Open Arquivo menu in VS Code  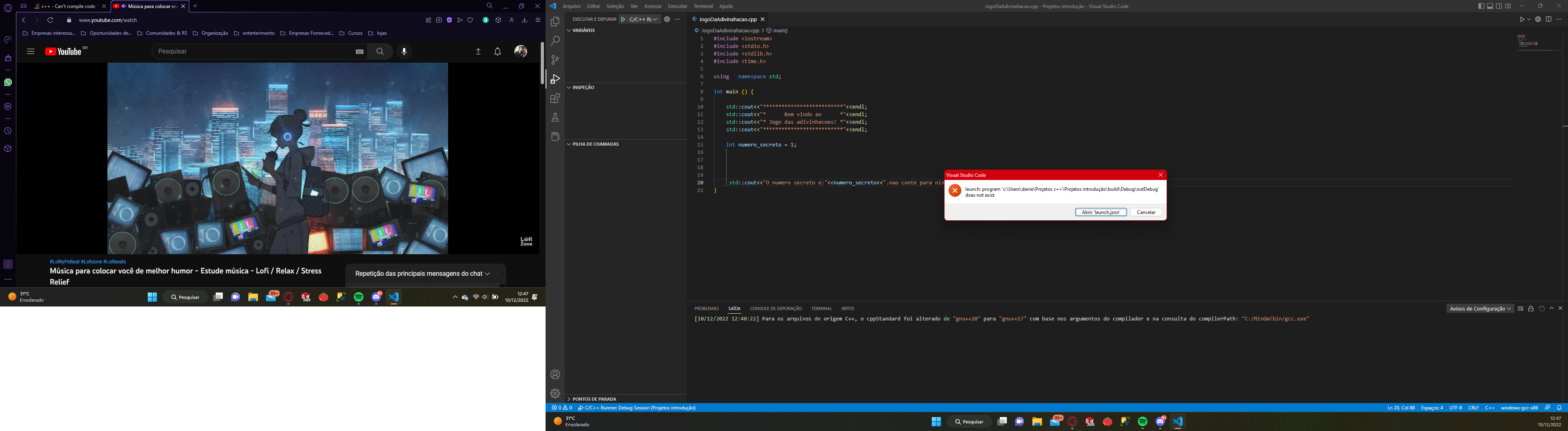coord(572,6)
